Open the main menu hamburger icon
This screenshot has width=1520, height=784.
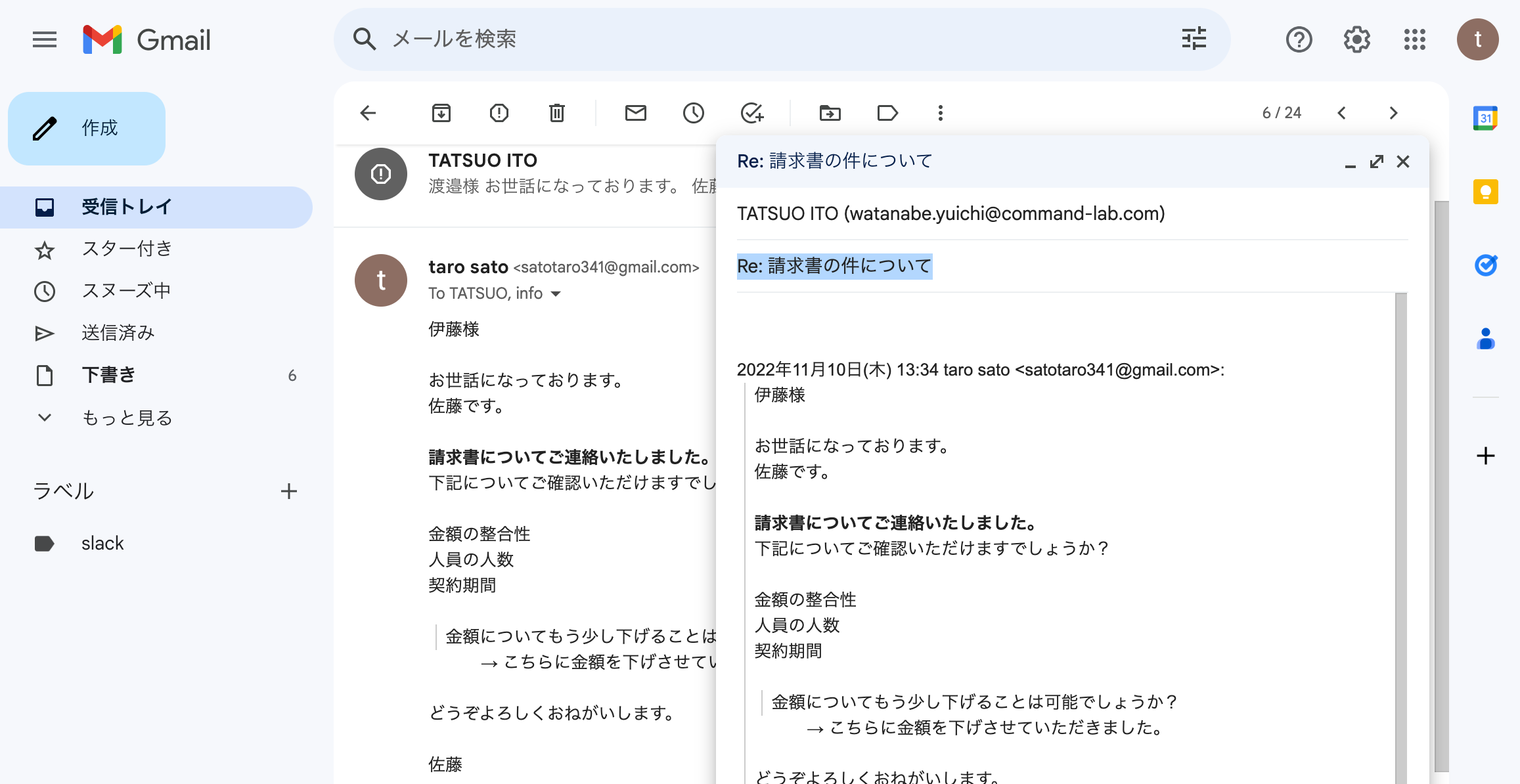[45, 39]
